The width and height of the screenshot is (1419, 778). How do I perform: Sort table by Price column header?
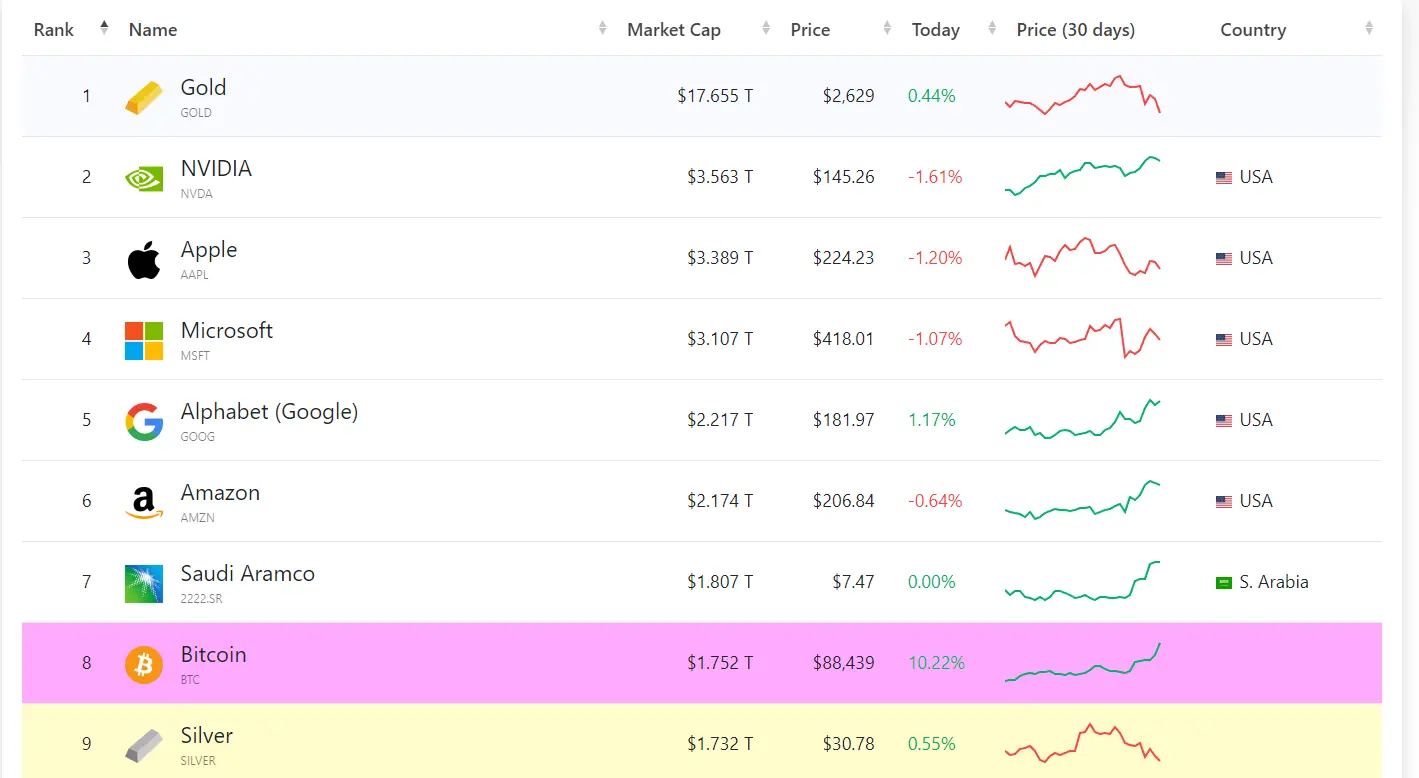tap(810, 30)
